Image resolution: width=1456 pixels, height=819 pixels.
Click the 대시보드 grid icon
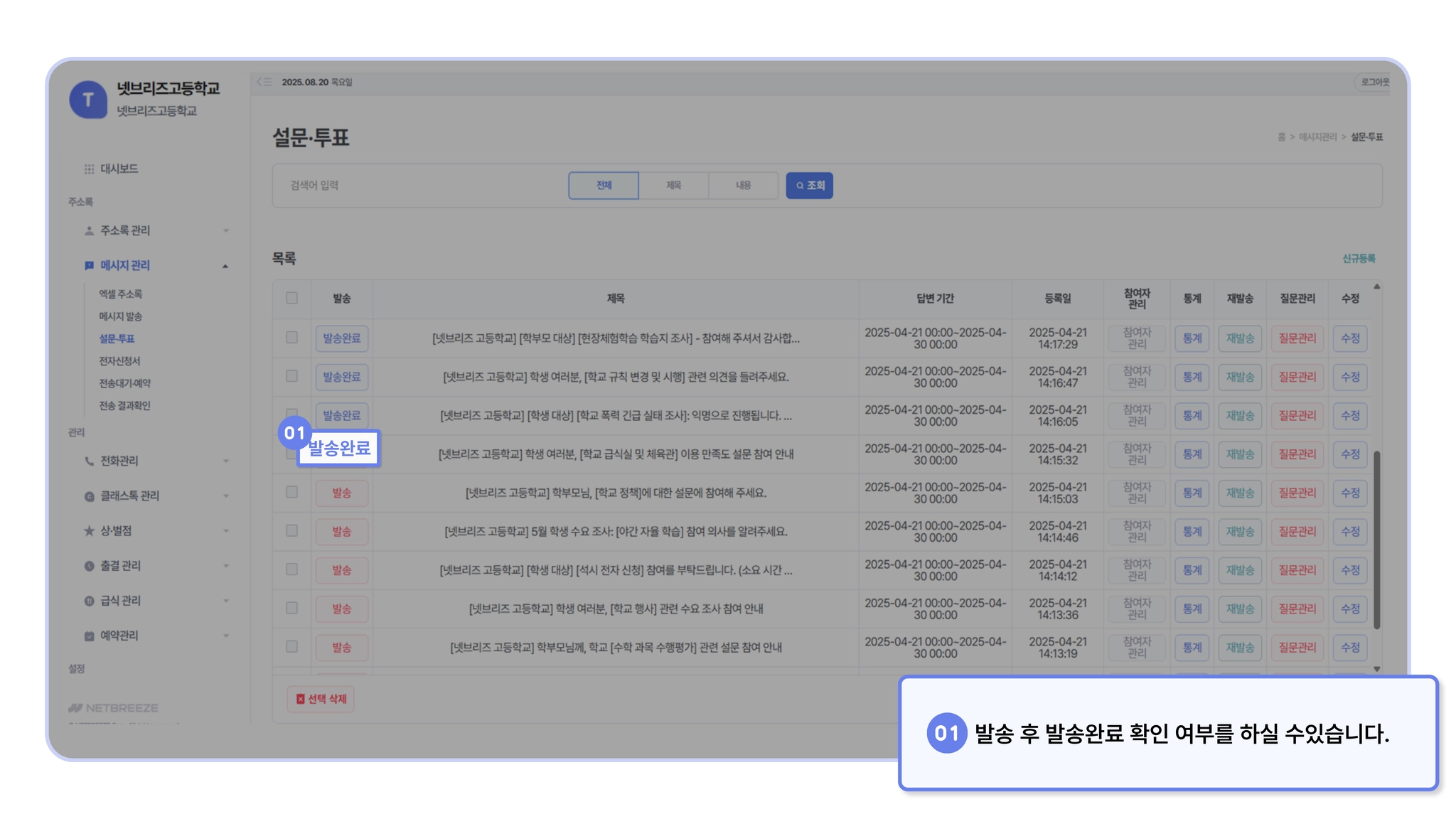[x=89, y=169]
